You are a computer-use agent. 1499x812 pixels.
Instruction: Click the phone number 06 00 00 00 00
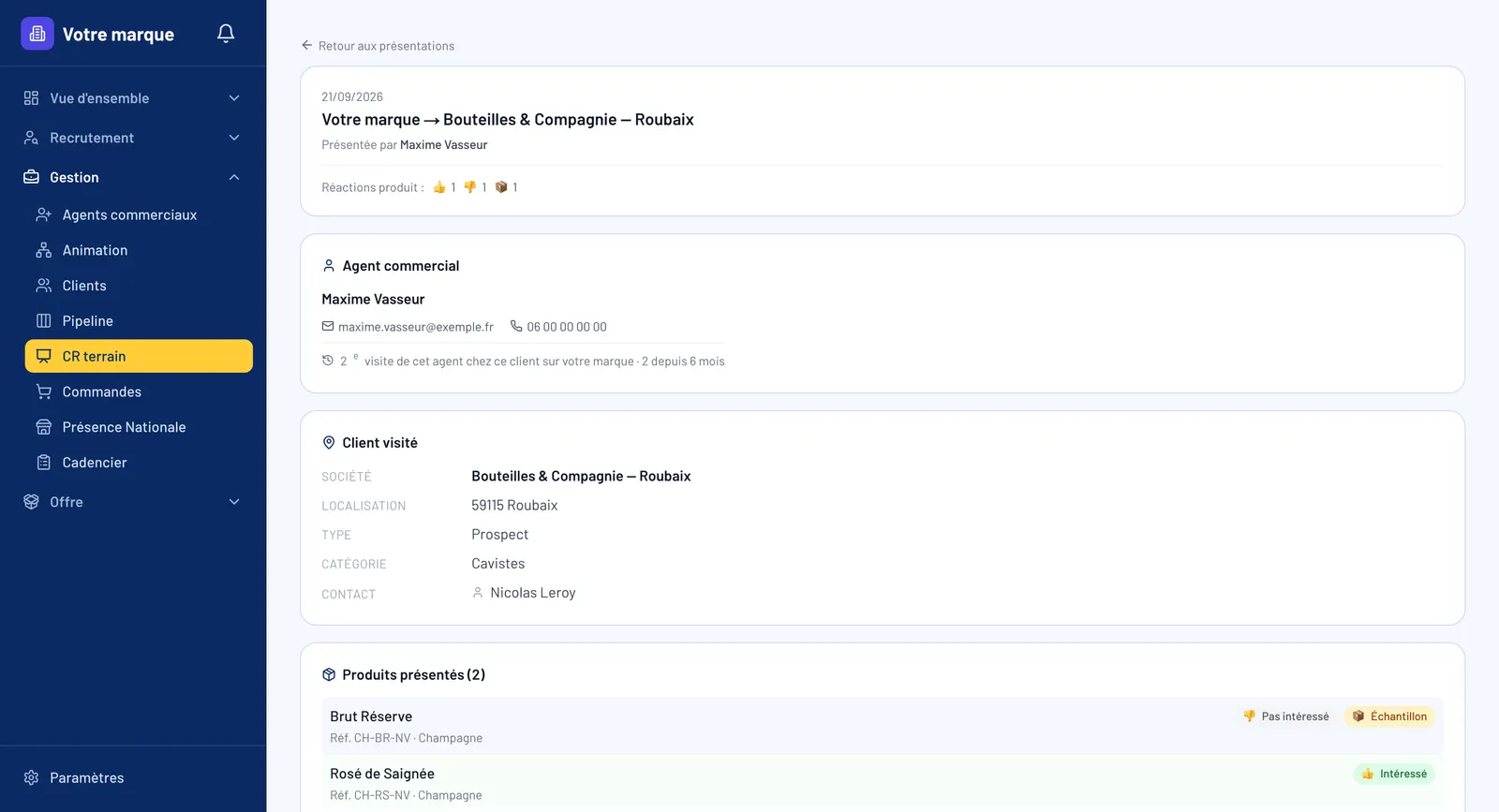point(567,327)
